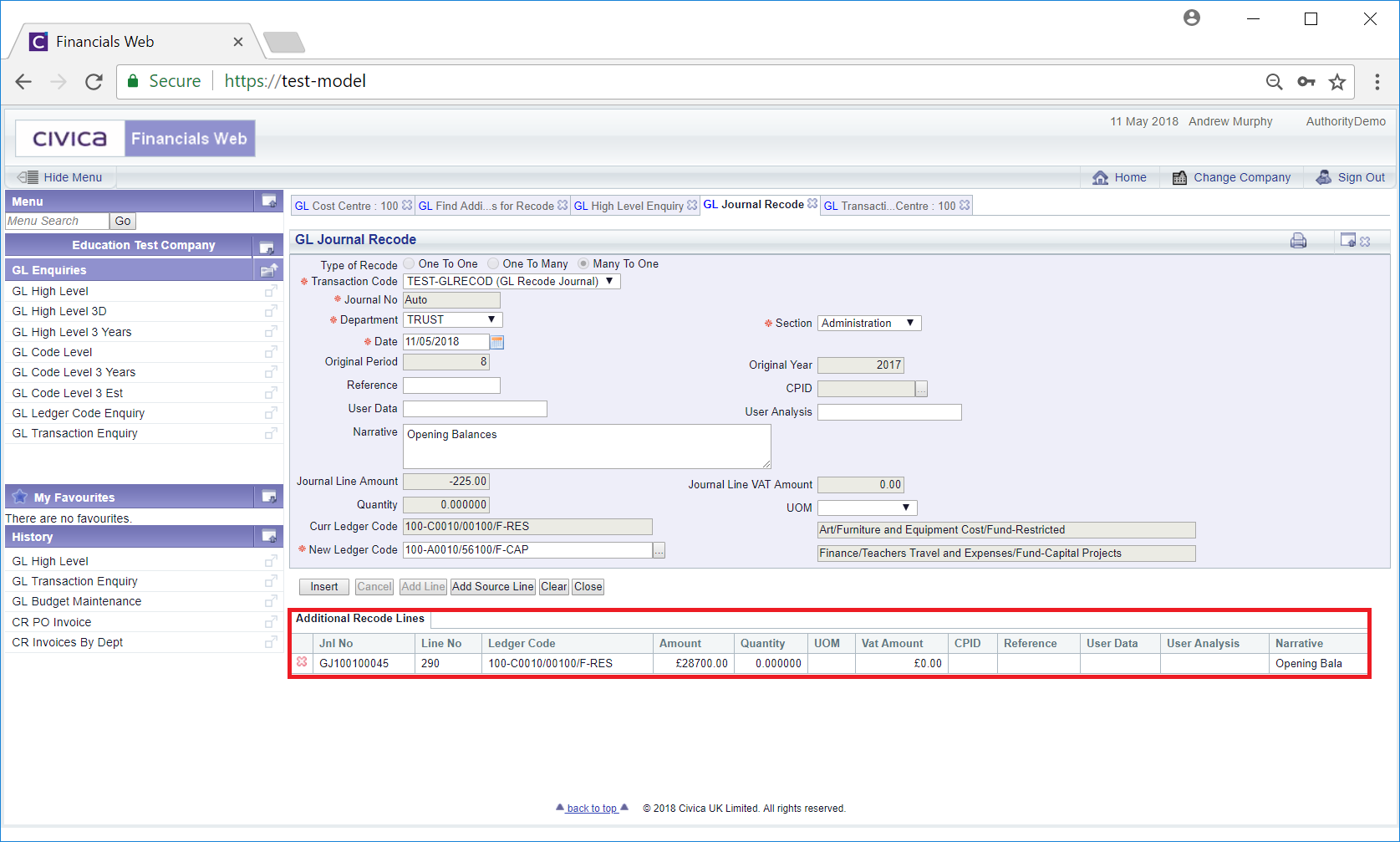Close the GL Journal Recode tab

click(812, 204)
